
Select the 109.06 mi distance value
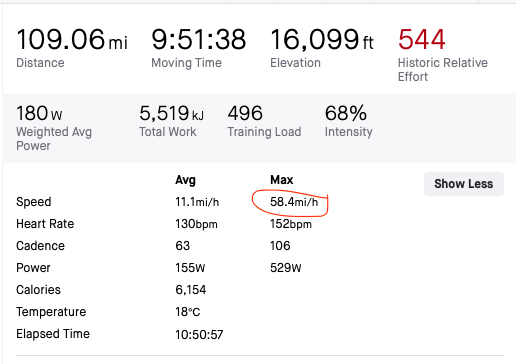72,39
